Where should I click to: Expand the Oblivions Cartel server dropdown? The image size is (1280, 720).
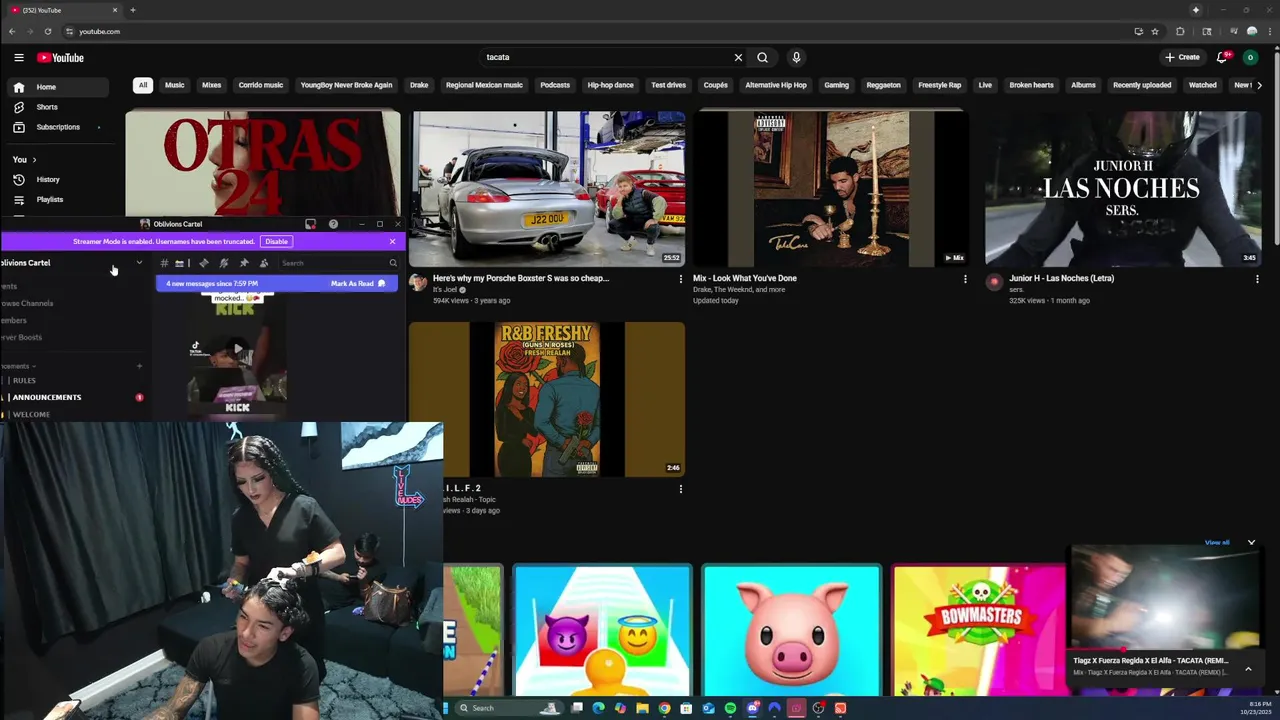tap(139, 263)
